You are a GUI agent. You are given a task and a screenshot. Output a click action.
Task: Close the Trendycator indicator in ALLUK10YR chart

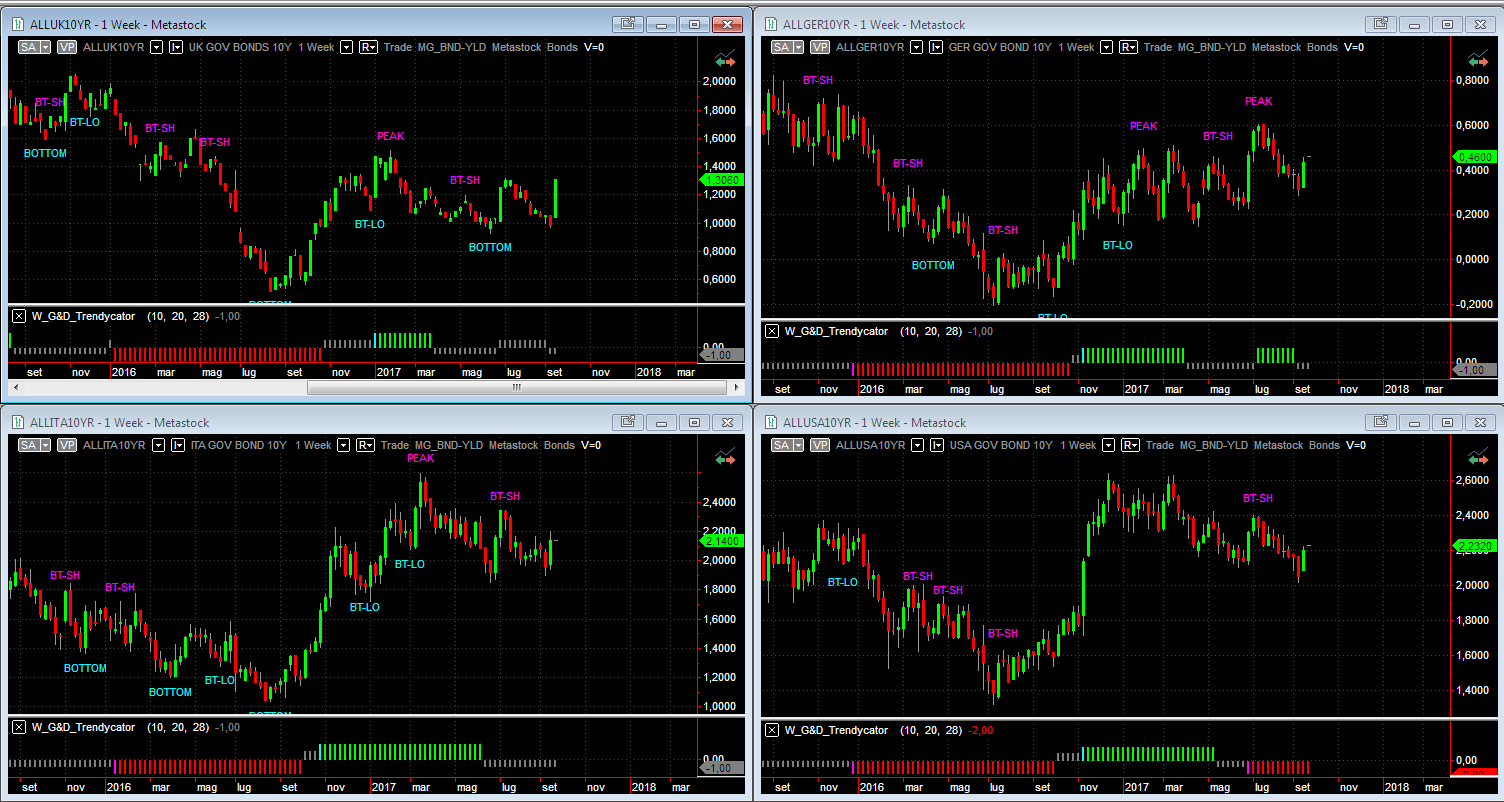click(x=18, y=316)
